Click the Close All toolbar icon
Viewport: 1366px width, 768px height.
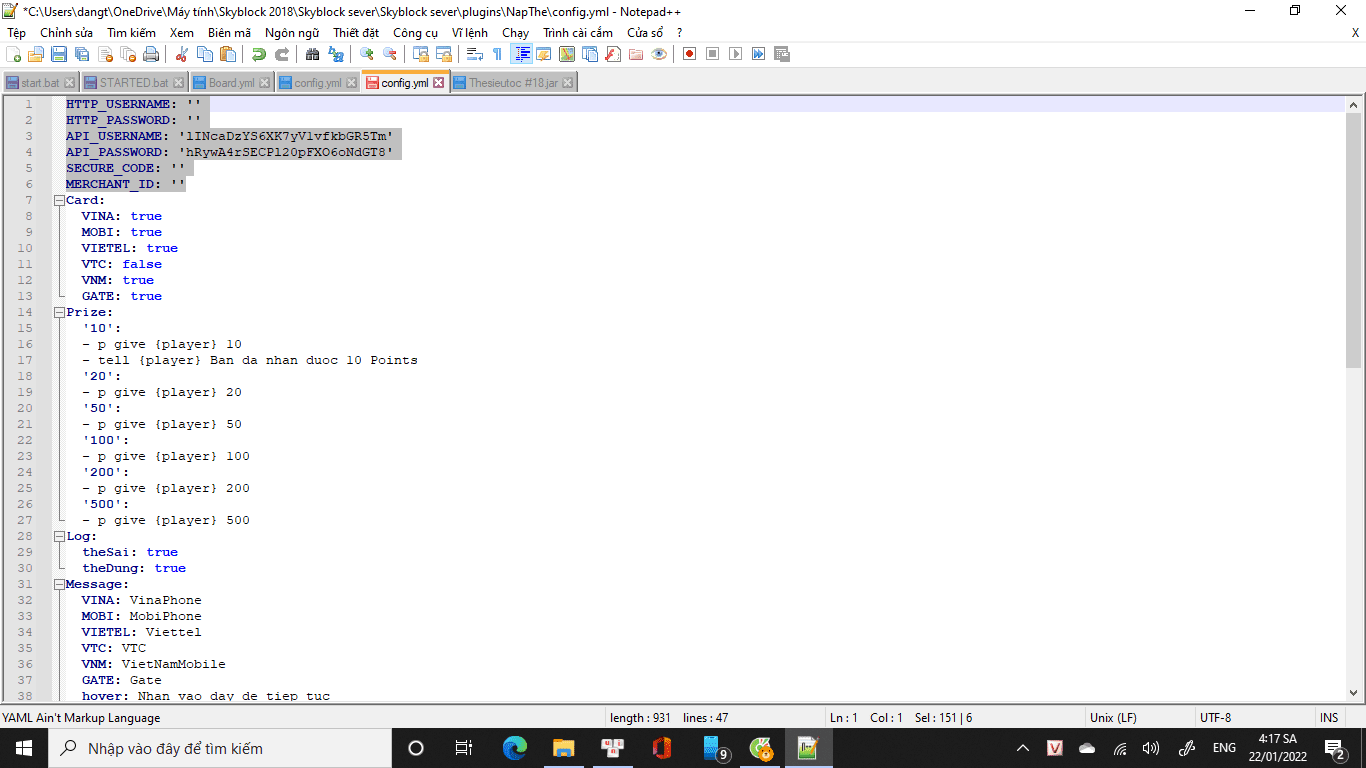(127, 54)
